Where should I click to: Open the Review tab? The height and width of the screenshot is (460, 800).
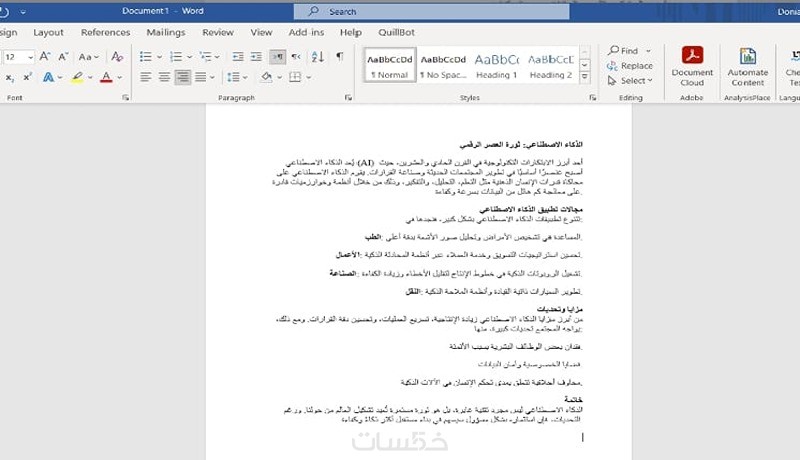(x=218, y=33)
